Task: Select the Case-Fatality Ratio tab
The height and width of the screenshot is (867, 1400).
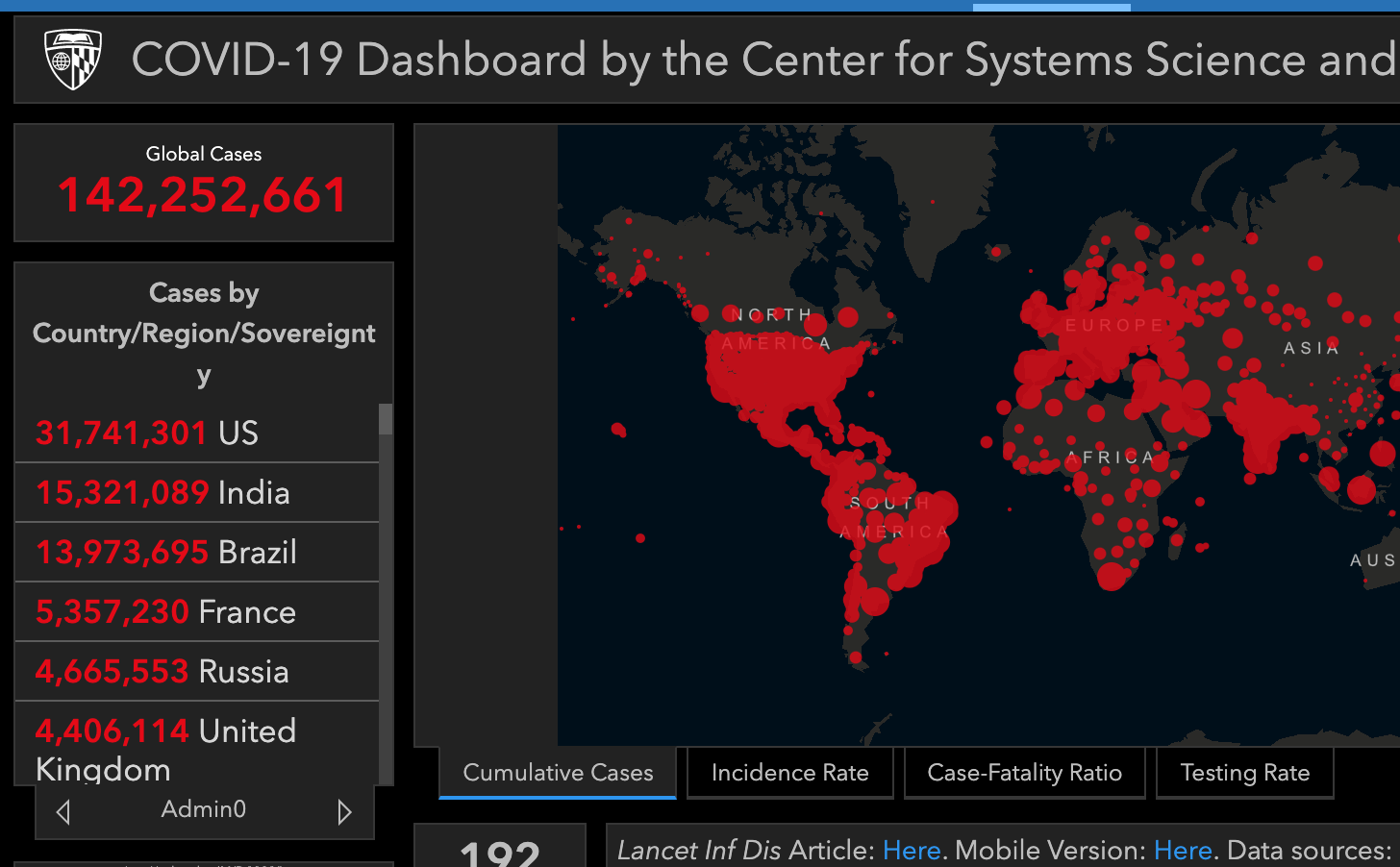Action: point(1025,773)
